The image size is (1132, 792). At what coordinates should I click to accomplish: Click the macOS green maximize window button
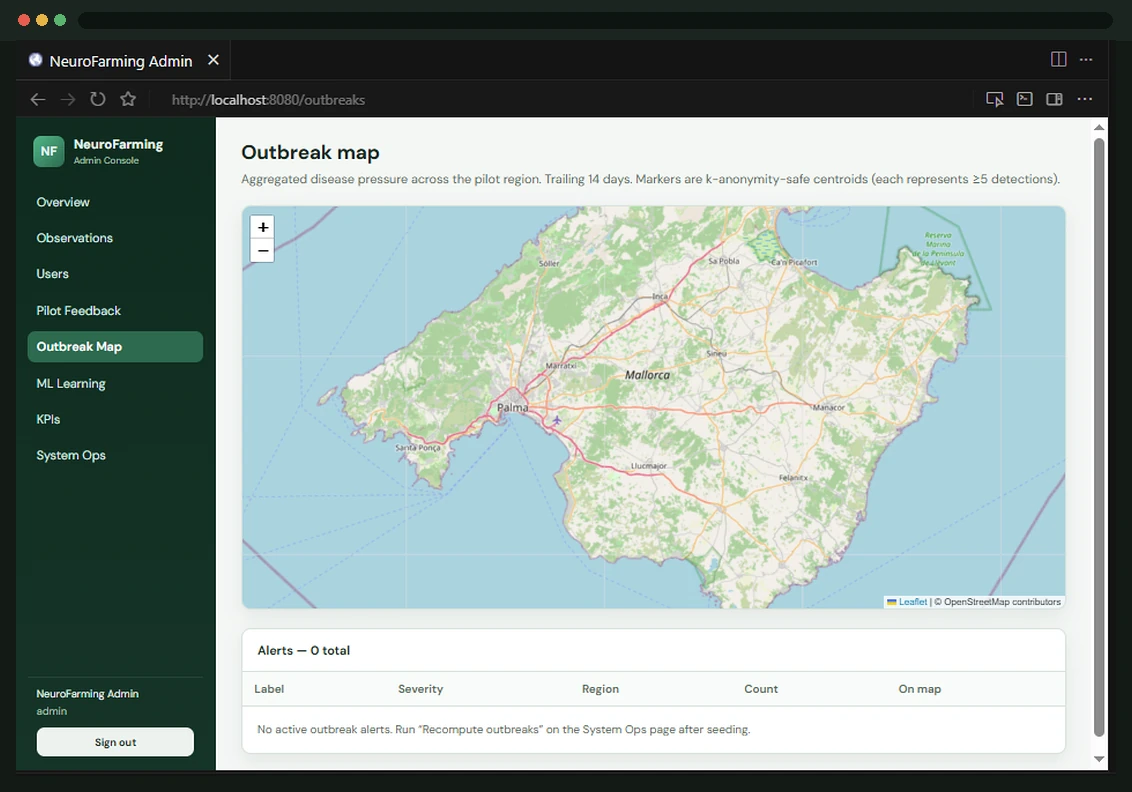60,19
